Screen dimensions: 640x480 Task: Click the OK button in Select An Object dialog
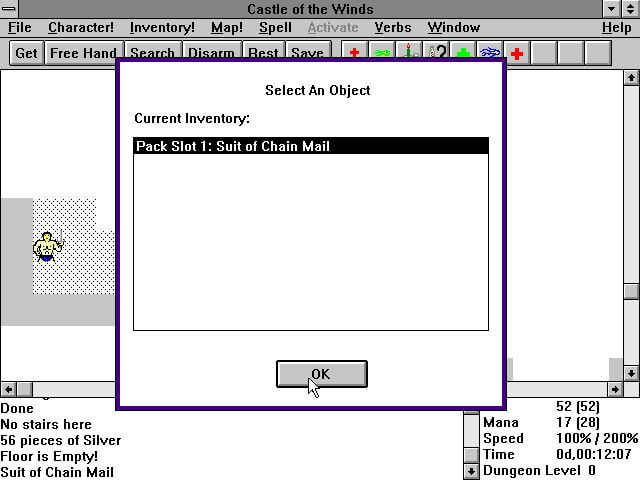coord(322,374)
